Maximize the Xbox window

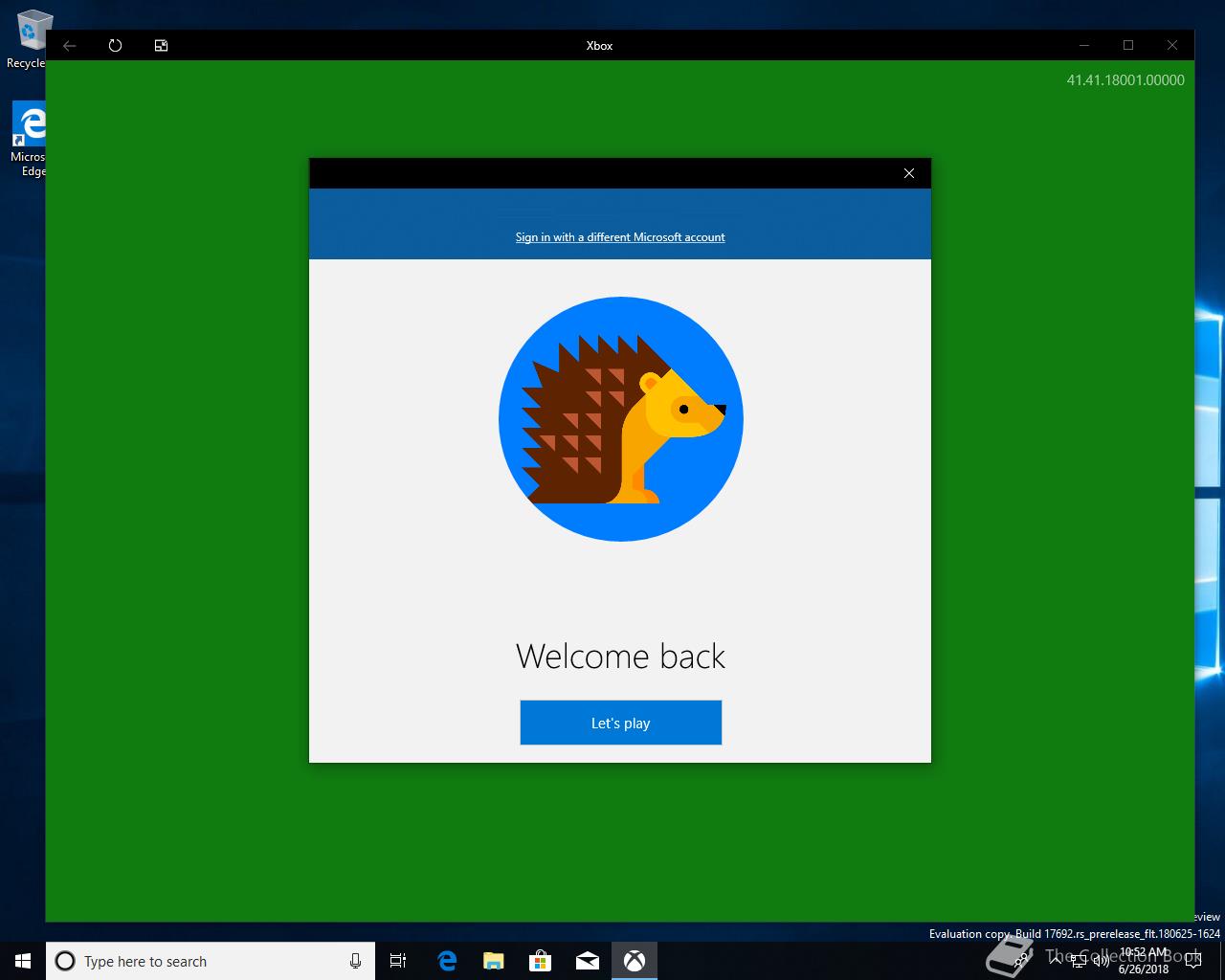click(x=1128, y=45)
